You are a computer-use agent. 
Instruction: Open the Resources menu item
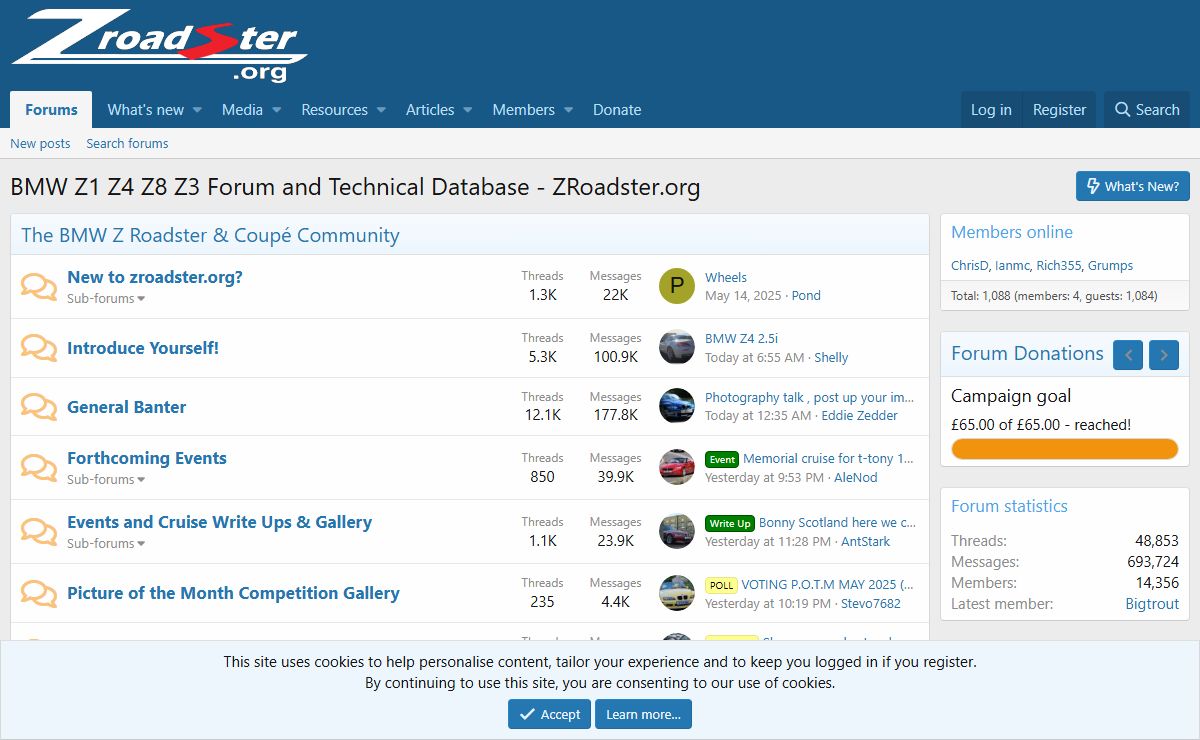click(335, 110)
